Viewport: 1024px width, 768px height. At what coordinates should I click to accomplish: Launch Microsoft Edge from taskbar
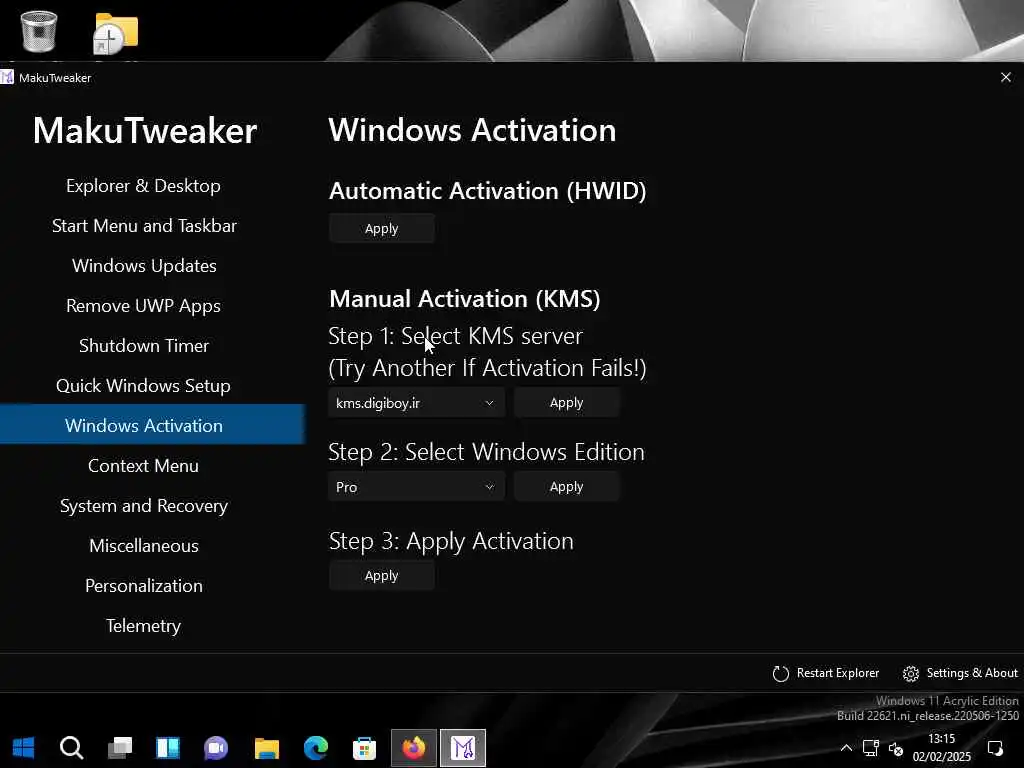pos(315,748)
